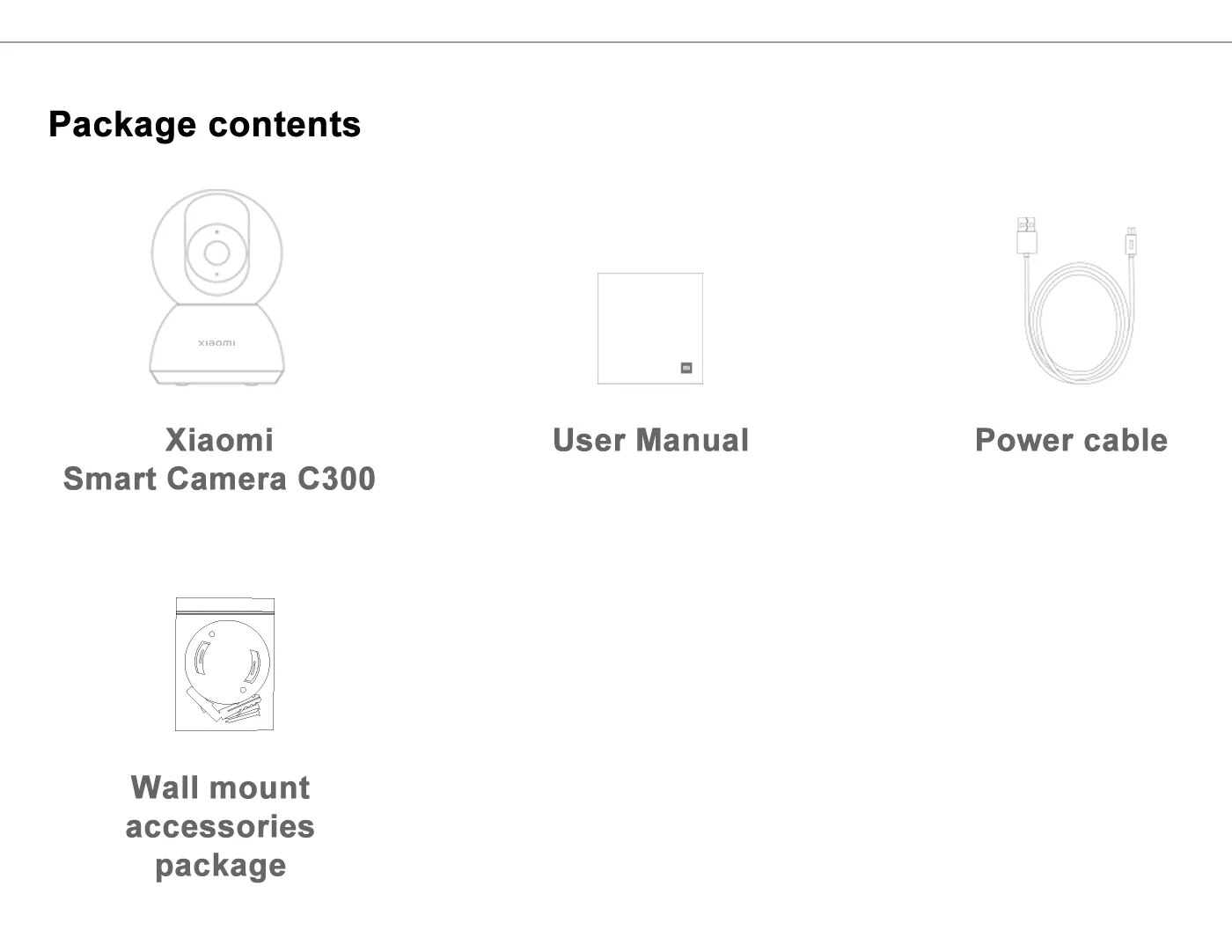This screenshot has width=1232, height=952.
Task: Click the Package contents heading
Action: pyautogui.click(x=204, y=124)
